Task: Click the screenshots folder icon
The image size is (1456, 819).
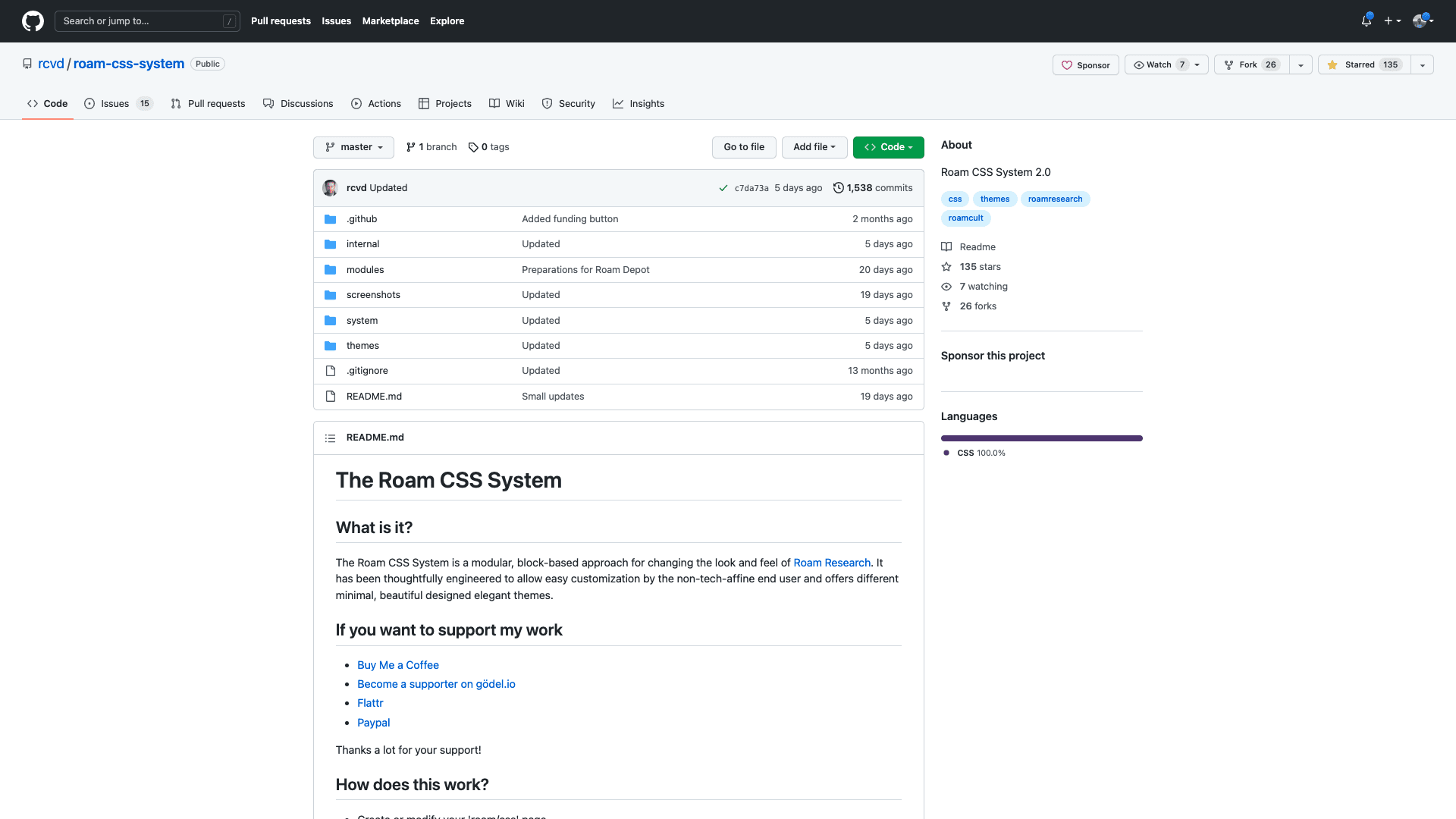Action: (331, 295)
